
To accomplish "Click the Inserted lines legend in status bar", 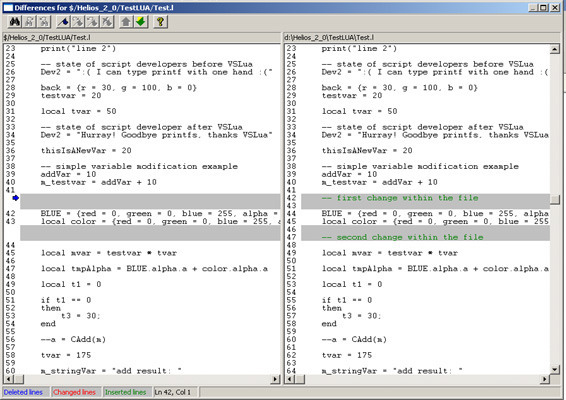I will [125, 392].
